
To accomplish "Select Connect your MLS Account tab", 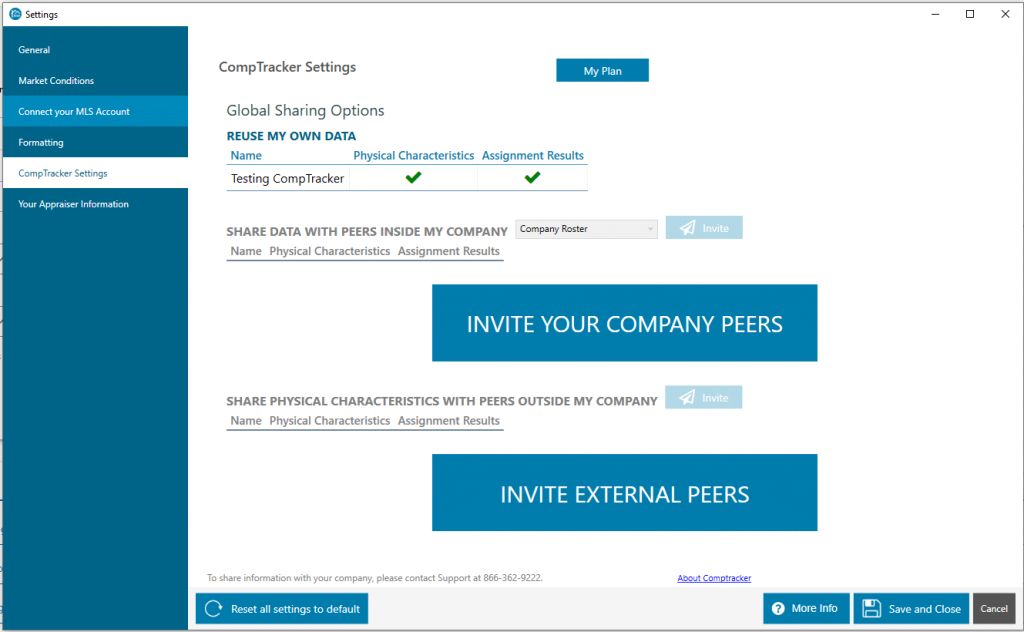I will (x=95, y=111).
